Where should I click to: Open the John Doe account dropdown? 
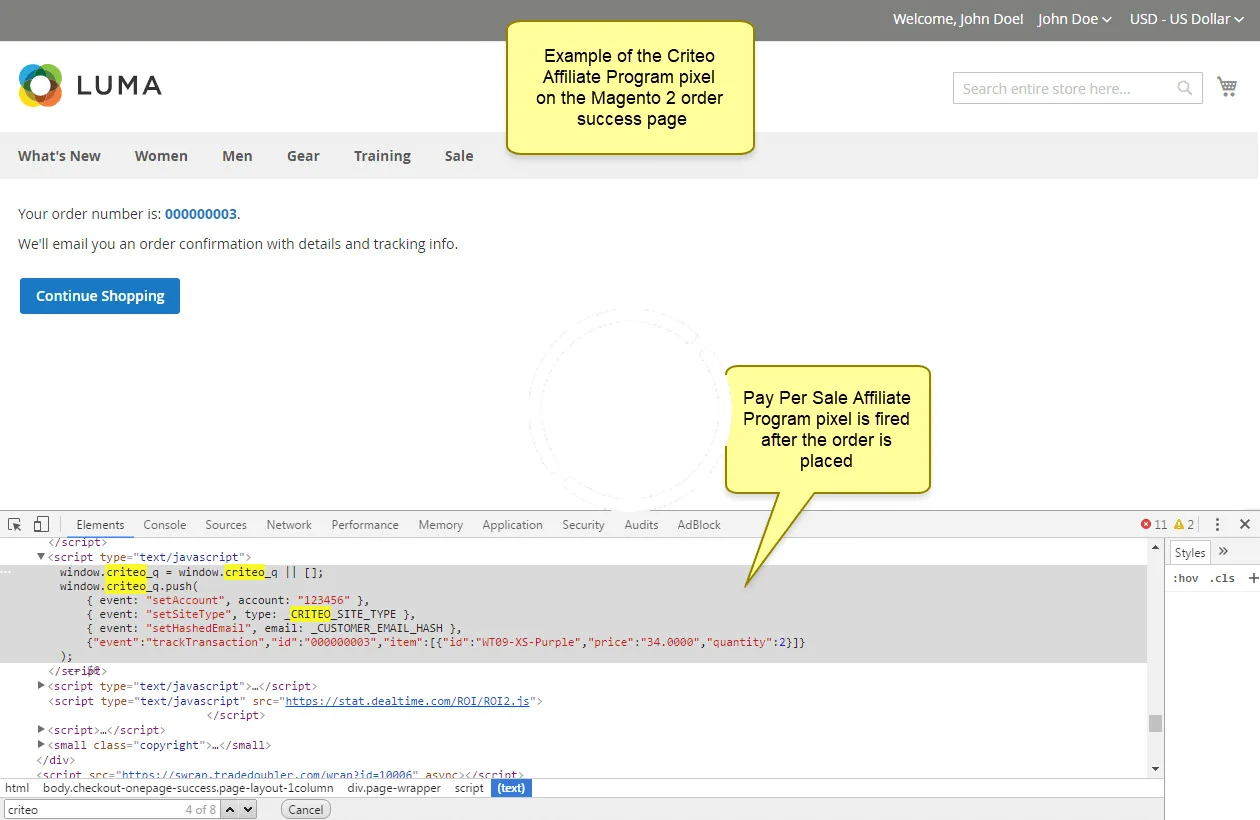(x=1074, y=19)
